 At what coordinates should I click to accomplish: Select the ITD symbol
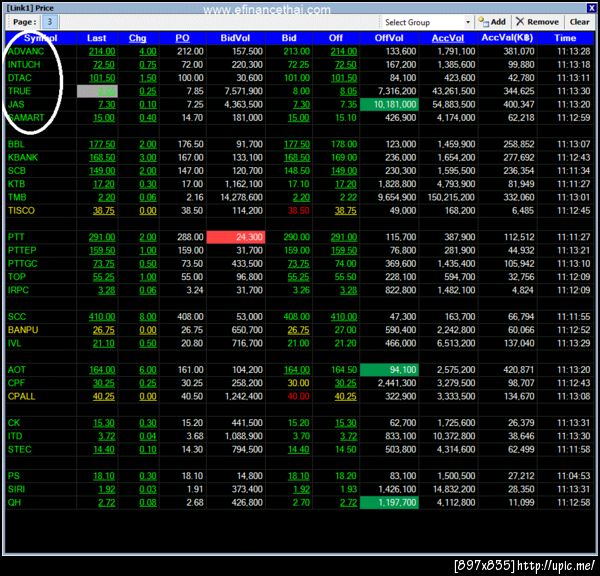[x=15, y=436]
